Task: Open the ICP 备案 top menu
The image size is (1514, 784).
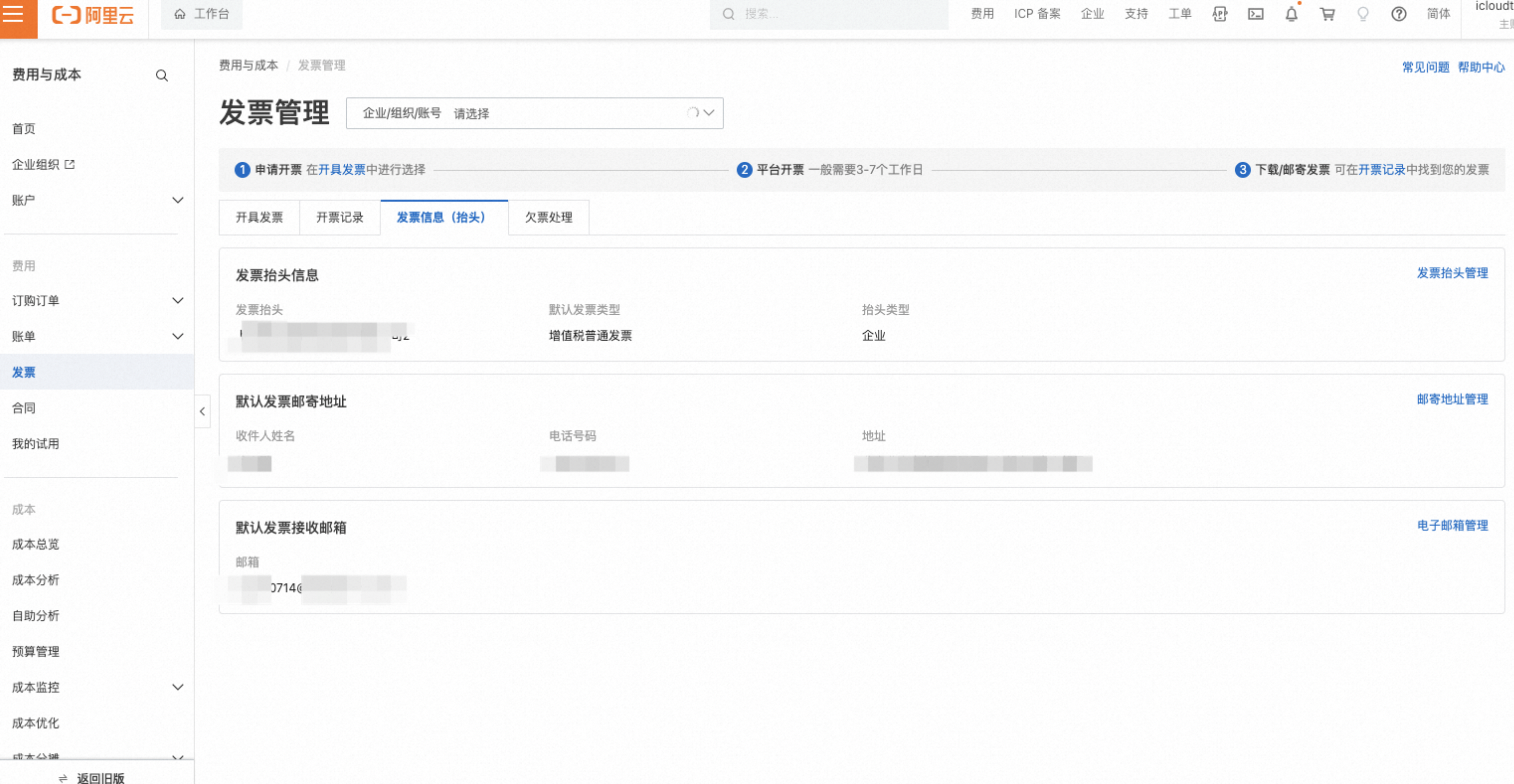Action: (x=1037, y=14)
